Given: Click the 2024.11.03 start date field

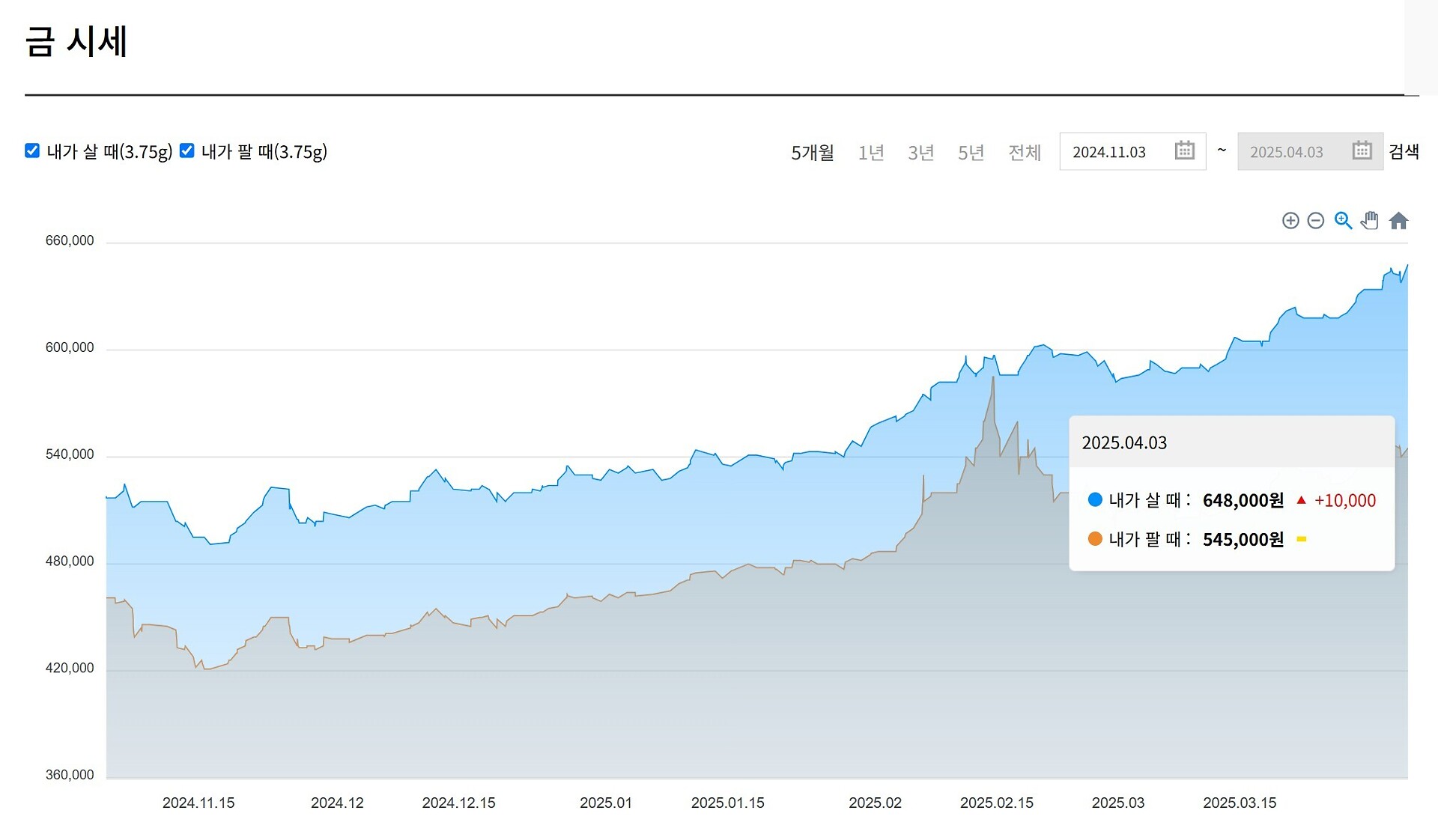Looking at the screenshot, I should 1109,152.
